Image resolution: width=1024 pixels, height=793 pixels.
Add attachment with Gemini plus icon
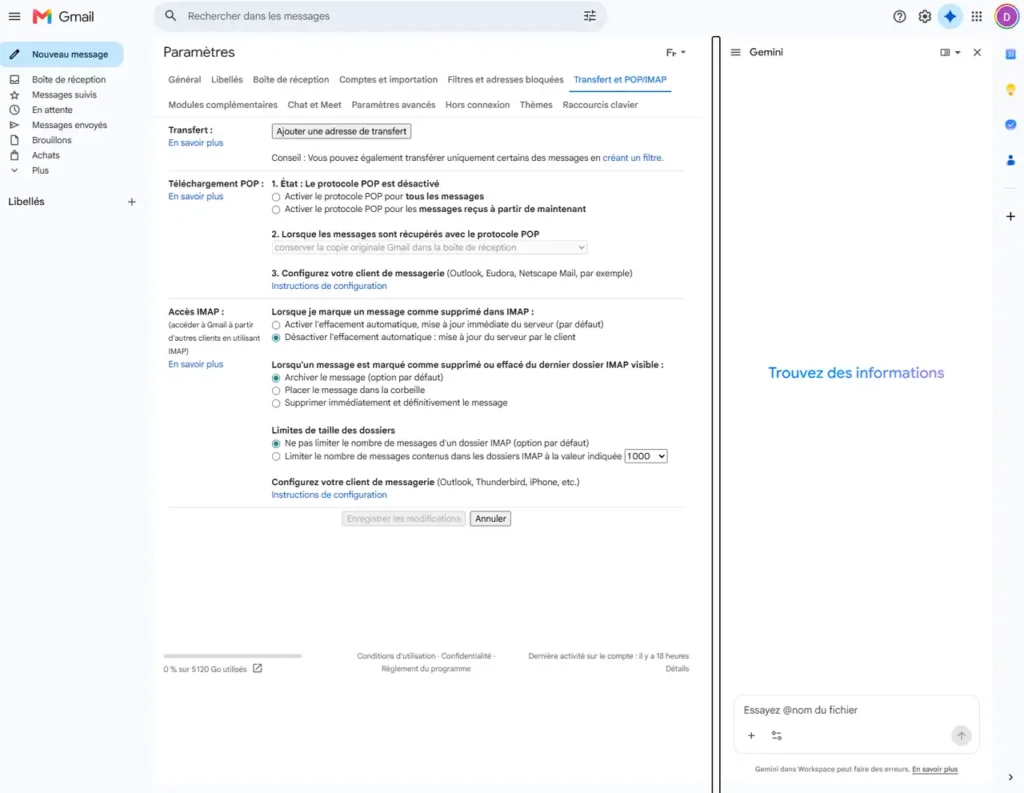pos(751,736)
